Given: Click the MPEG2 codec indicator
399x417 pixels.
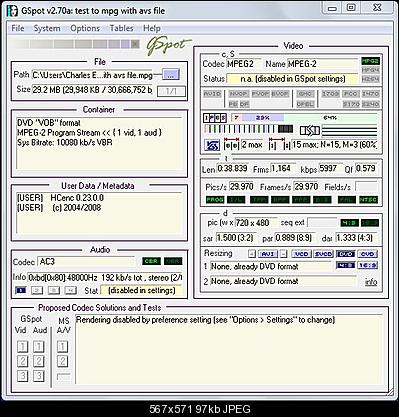Looking at the screenshot, I should pyautogui.click(x=370, y=61).
